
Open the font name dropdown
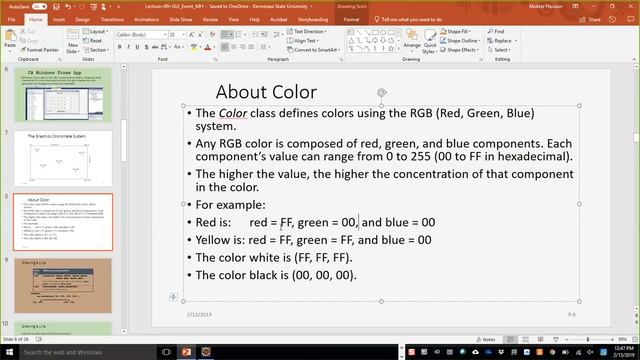(165, 35)
